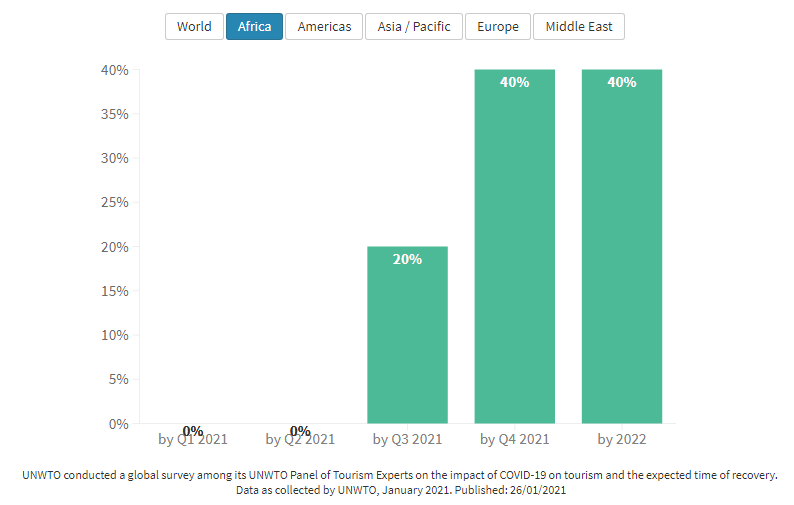Viewport: 794px width, 505px height.
Task: Click the 20% label inside the bar
Action: point(407,259)
